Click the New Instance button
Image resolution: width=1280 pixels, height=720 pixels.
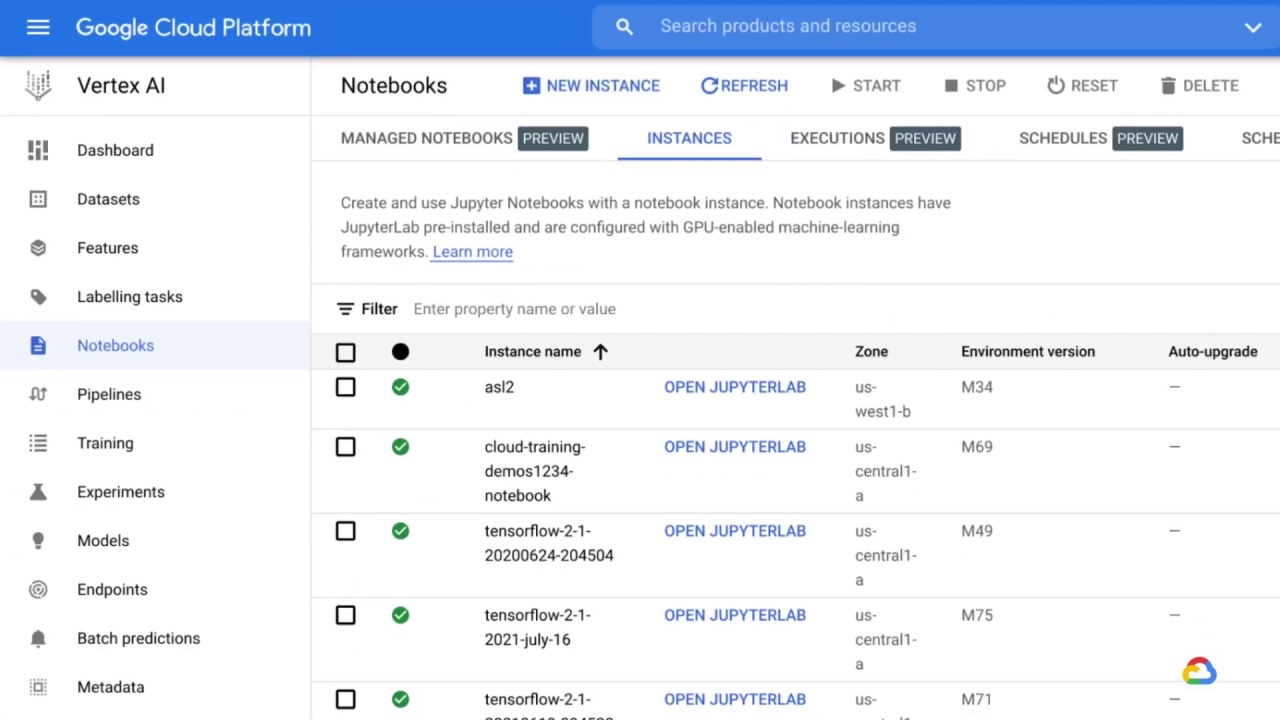[x=591, y=86]
